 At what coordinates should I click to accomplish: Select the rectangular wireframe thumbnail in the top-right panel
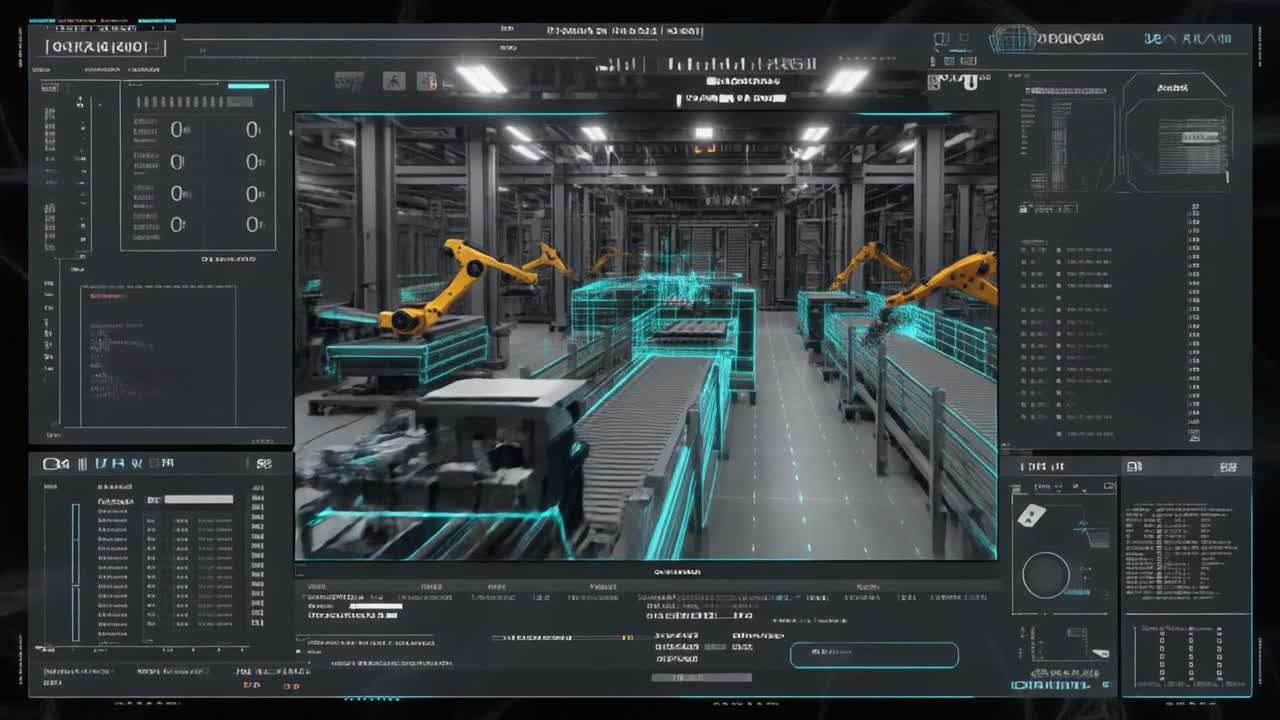[1066, 143]
